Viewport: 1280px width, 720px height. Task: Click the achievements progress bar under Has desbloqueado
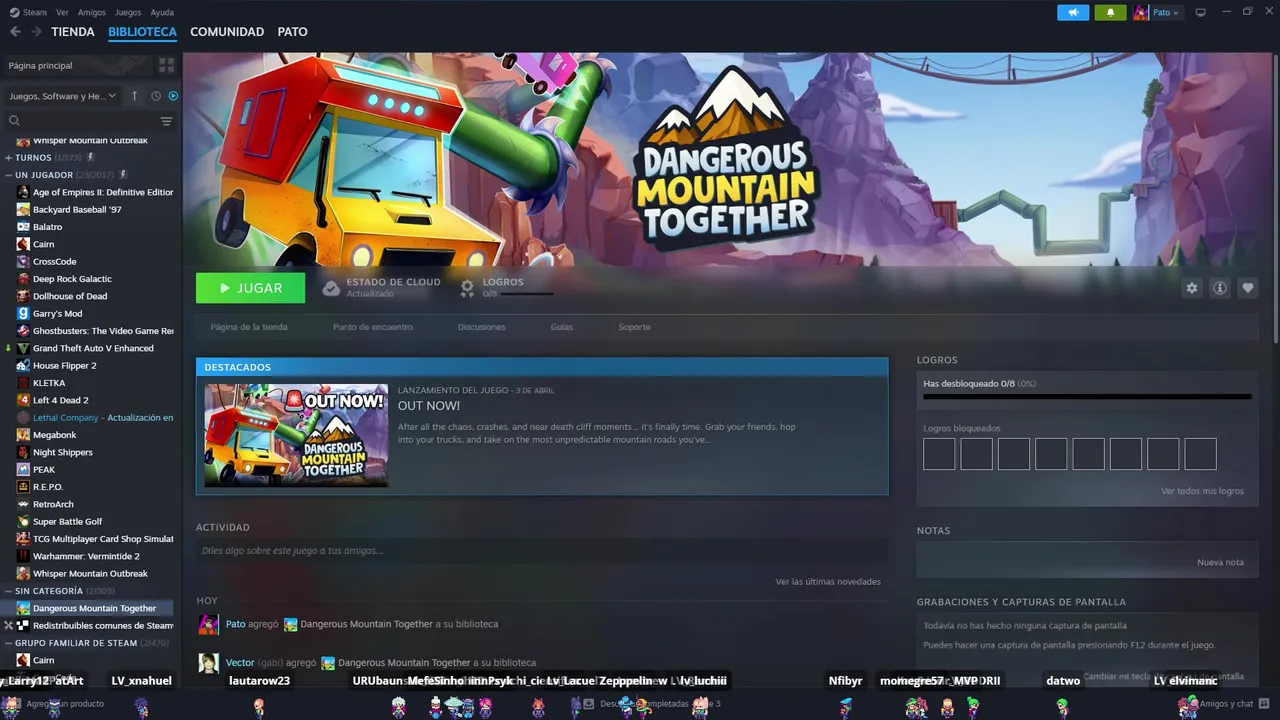pos(1087,397)
